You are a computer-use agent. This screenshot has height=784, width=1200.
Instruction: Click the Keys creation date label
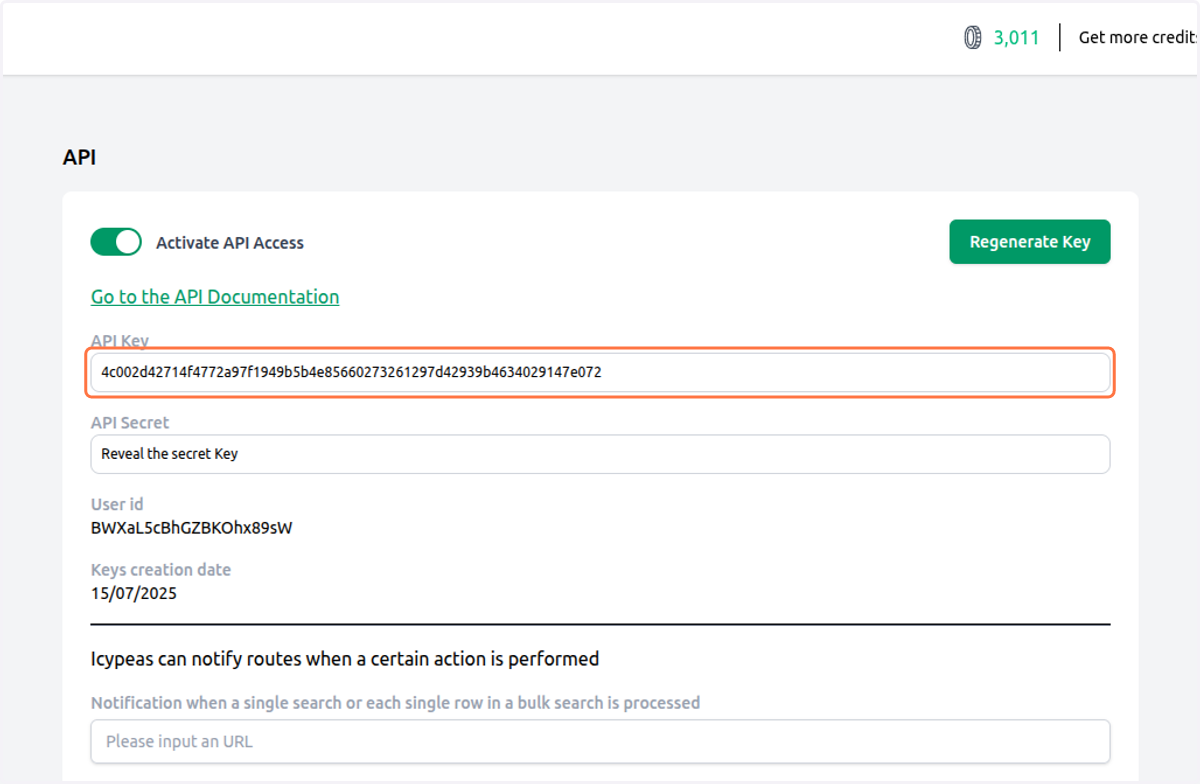[161, 570]
